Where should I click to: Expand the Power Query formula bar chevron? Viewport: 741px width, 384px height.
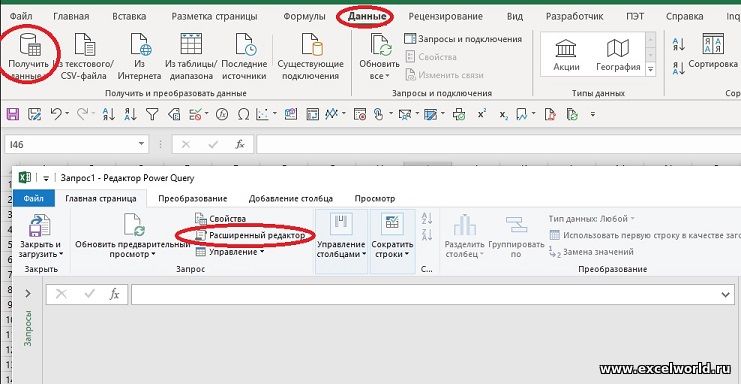point(725,295)
